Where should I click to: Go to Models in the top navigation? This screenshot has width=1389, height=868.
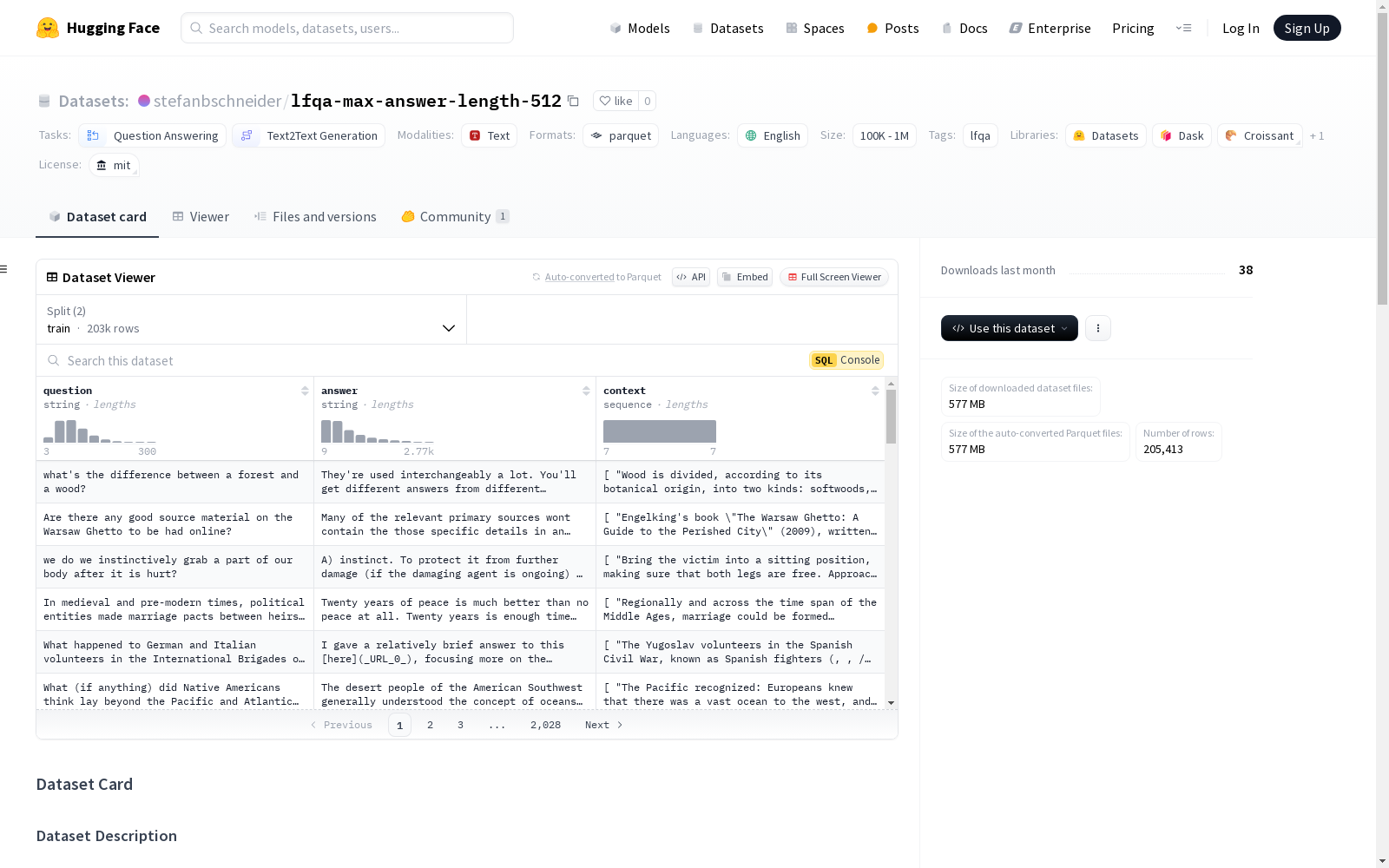coord(640,28)
